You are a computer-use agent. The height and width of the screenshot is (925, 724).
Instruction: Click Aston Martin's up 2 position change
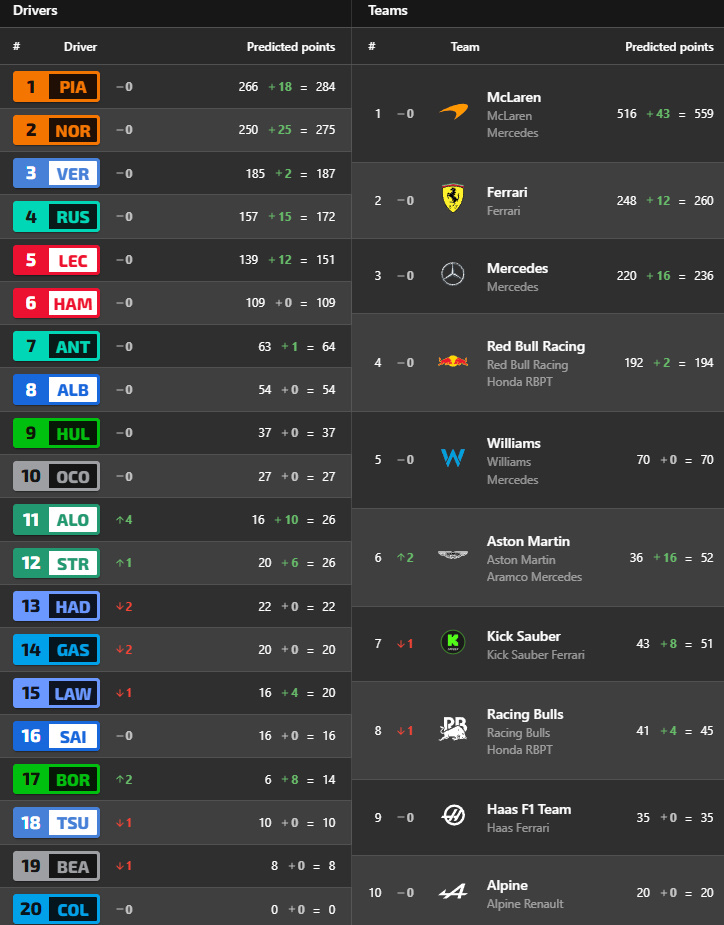tap(405, 557)
